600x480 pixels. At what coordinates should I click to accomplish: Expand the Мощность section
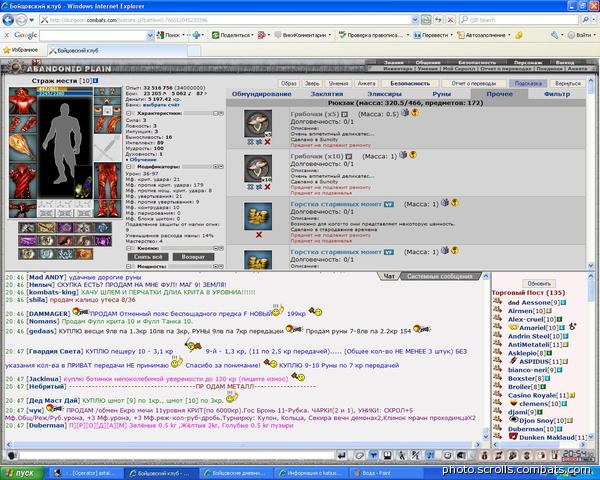point(129,266)
